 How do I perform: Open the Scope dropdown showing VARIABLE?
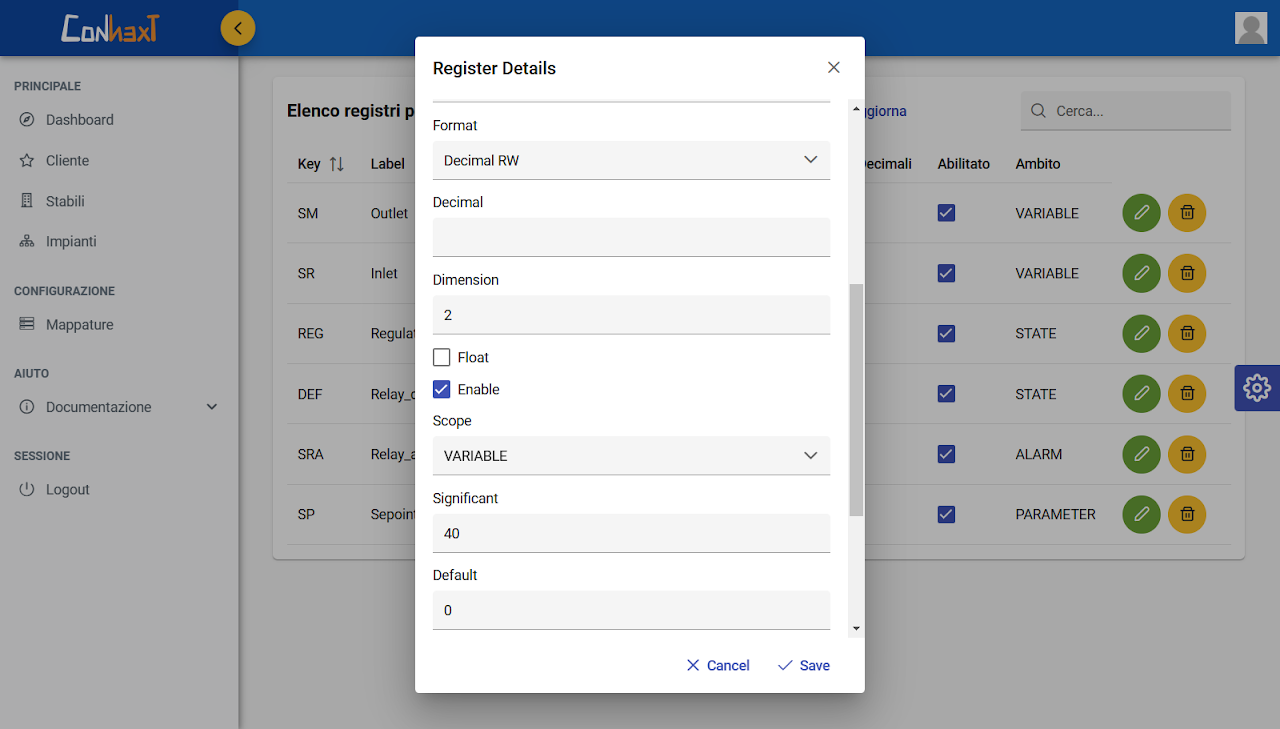631,455
